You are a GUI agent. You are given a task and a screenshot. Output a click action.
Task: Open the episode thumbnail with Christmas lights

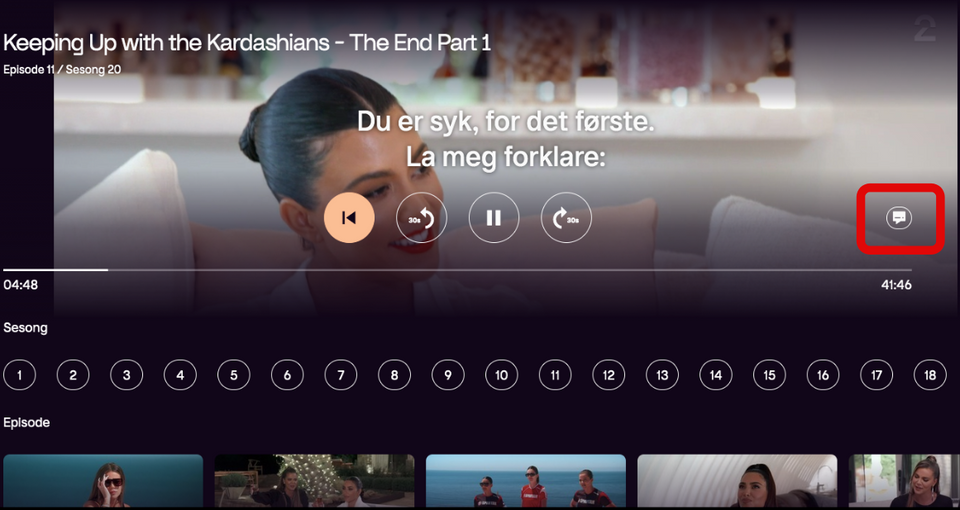[x=314, y=481]
